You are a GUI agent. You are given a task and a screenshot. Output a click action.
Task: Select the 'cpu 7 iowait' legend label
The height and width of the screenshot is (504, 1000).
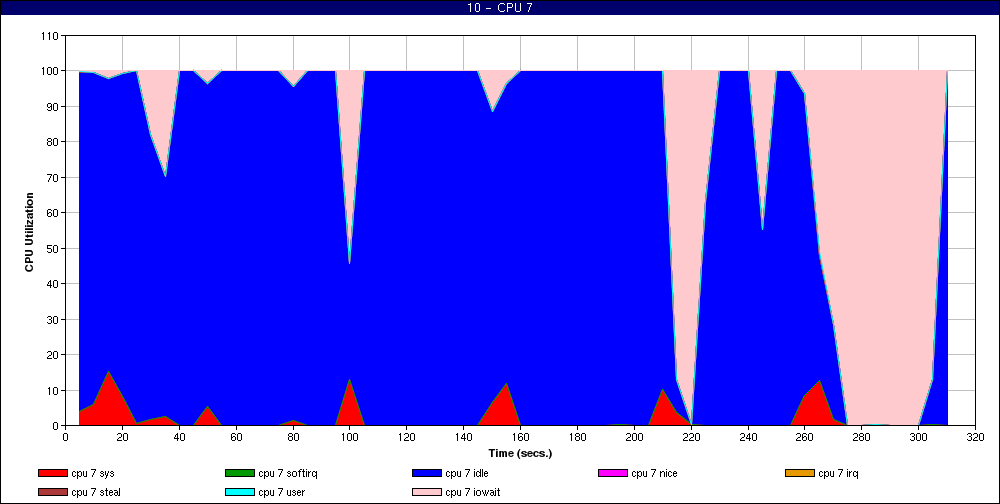coord(473,493)
